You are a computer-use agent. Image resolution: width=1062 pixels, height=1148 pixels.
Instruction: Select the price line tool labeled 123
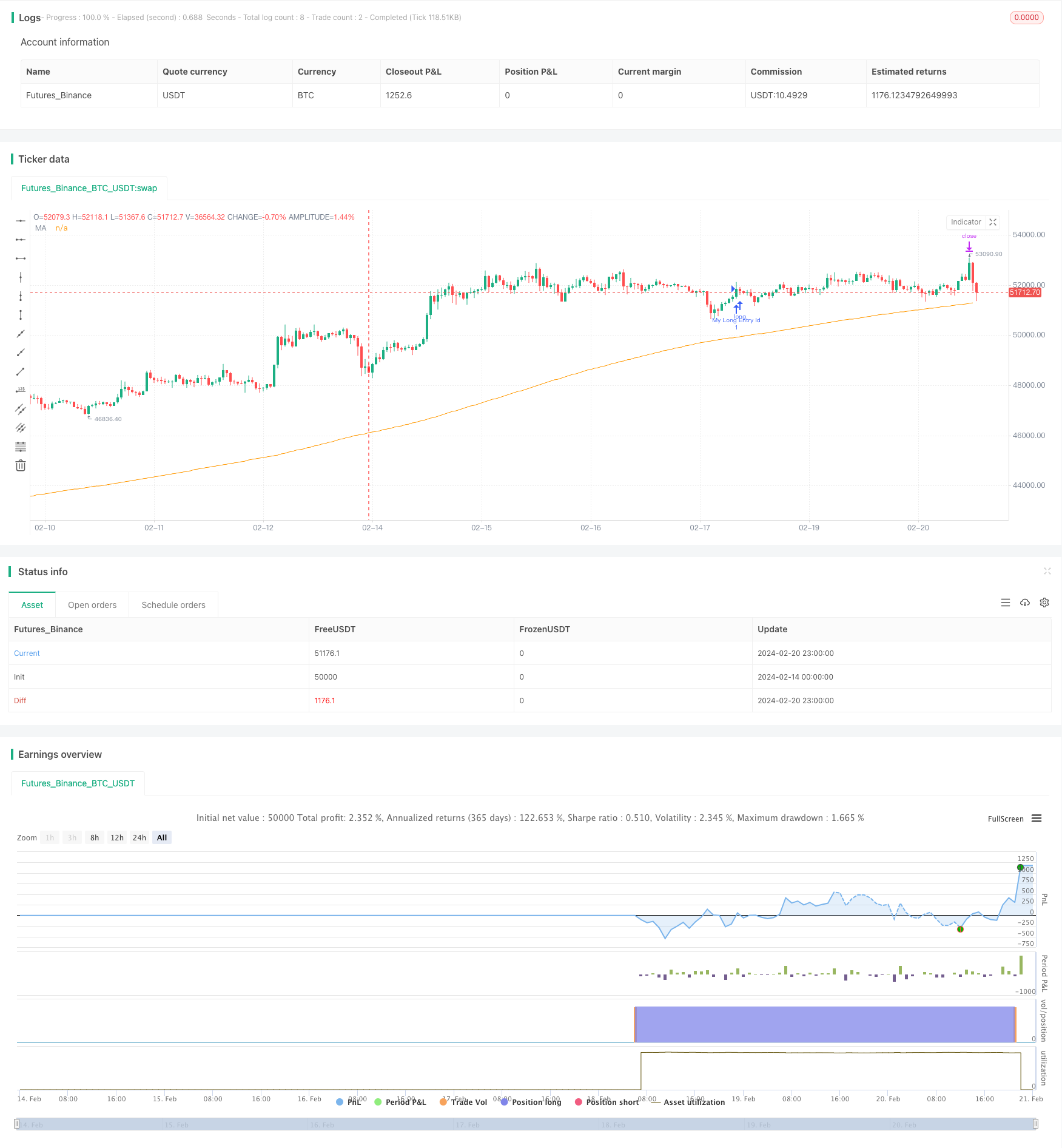21,390
